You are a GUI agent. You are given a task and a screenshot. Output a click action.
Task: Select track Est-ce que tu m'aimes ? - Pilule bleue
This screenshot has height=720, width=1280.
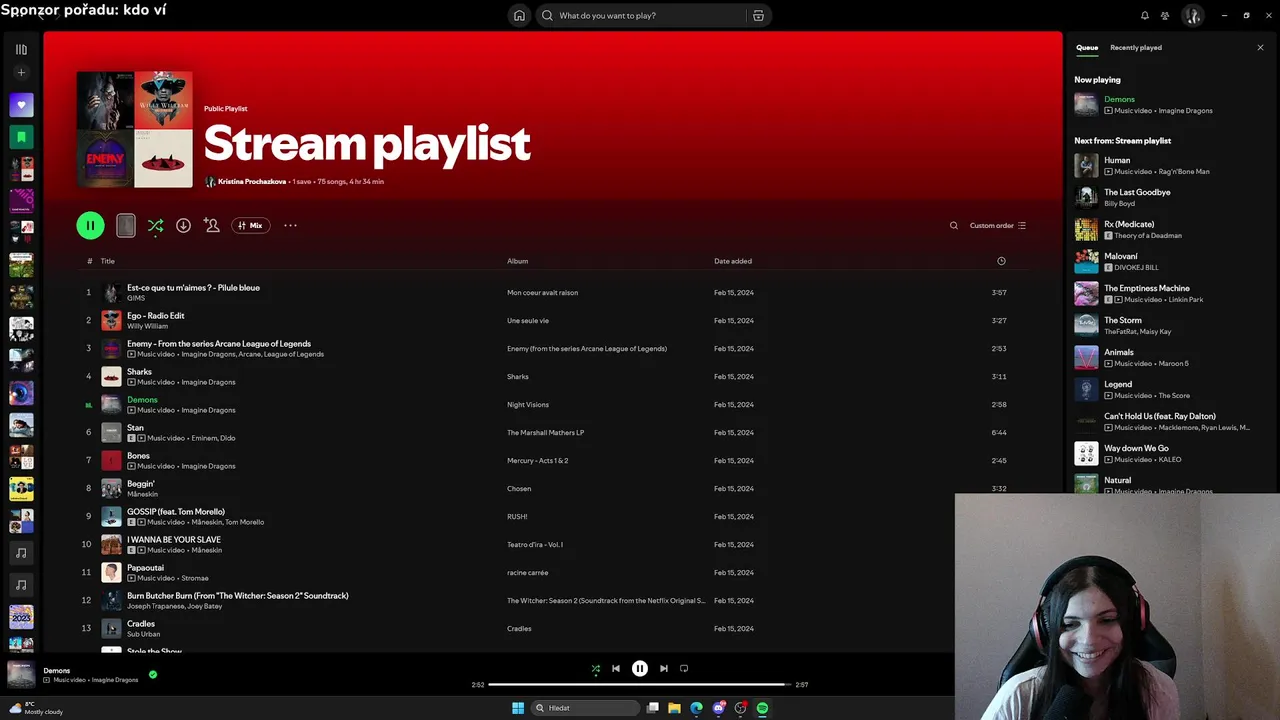coord(193,288)
